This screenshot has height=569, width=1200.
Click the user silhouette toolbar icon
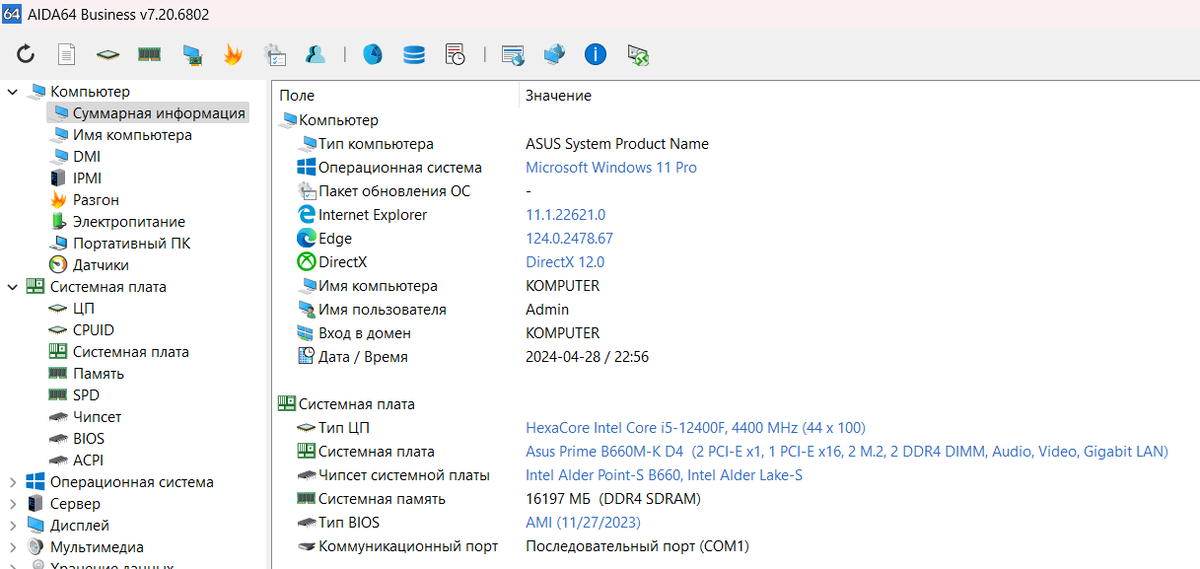point(316,54)
